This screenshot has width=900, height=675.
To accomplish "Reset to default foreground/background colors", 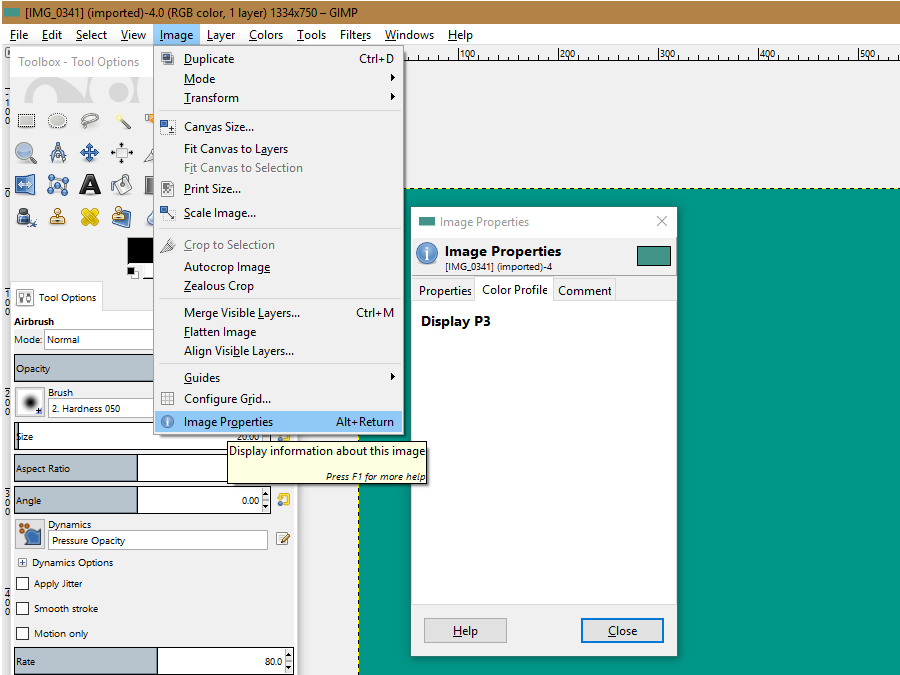I will click(x=133, y=273).
